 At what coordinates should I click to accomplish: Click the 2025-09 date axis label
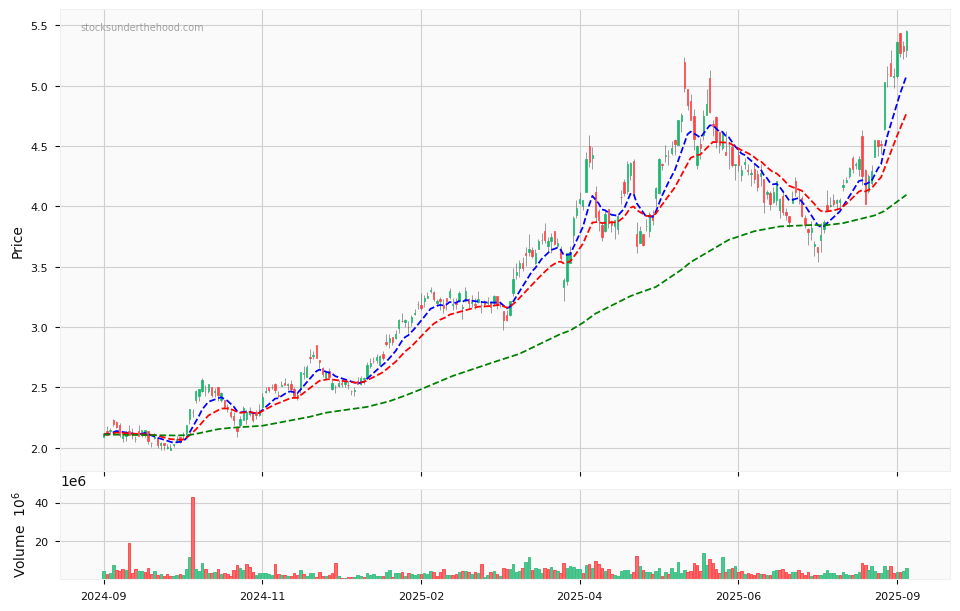click(897, 595)
